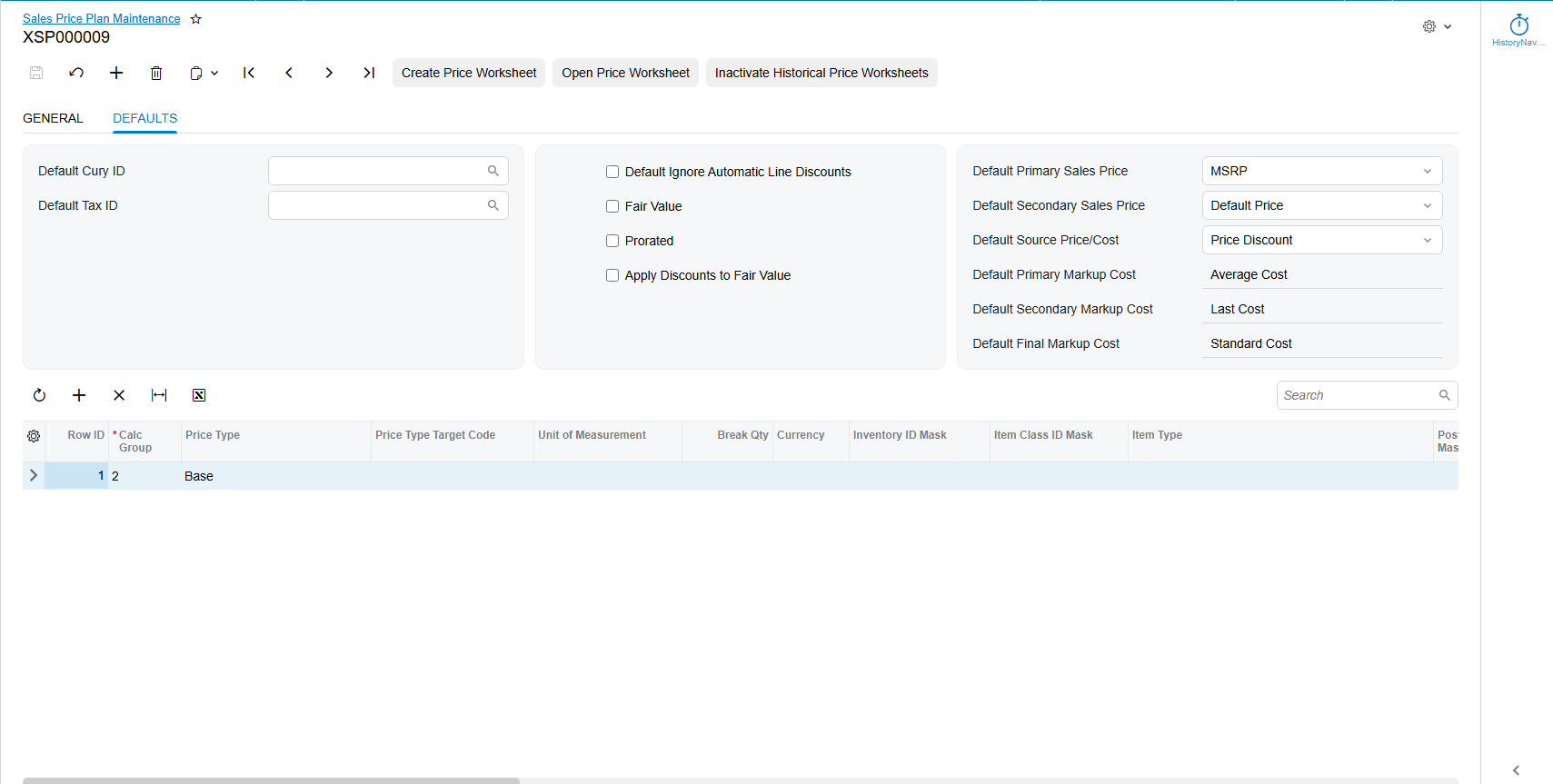Fit grid columns to width
Image resolution: width=1553 pixels, height=784 pixels.
159,395
